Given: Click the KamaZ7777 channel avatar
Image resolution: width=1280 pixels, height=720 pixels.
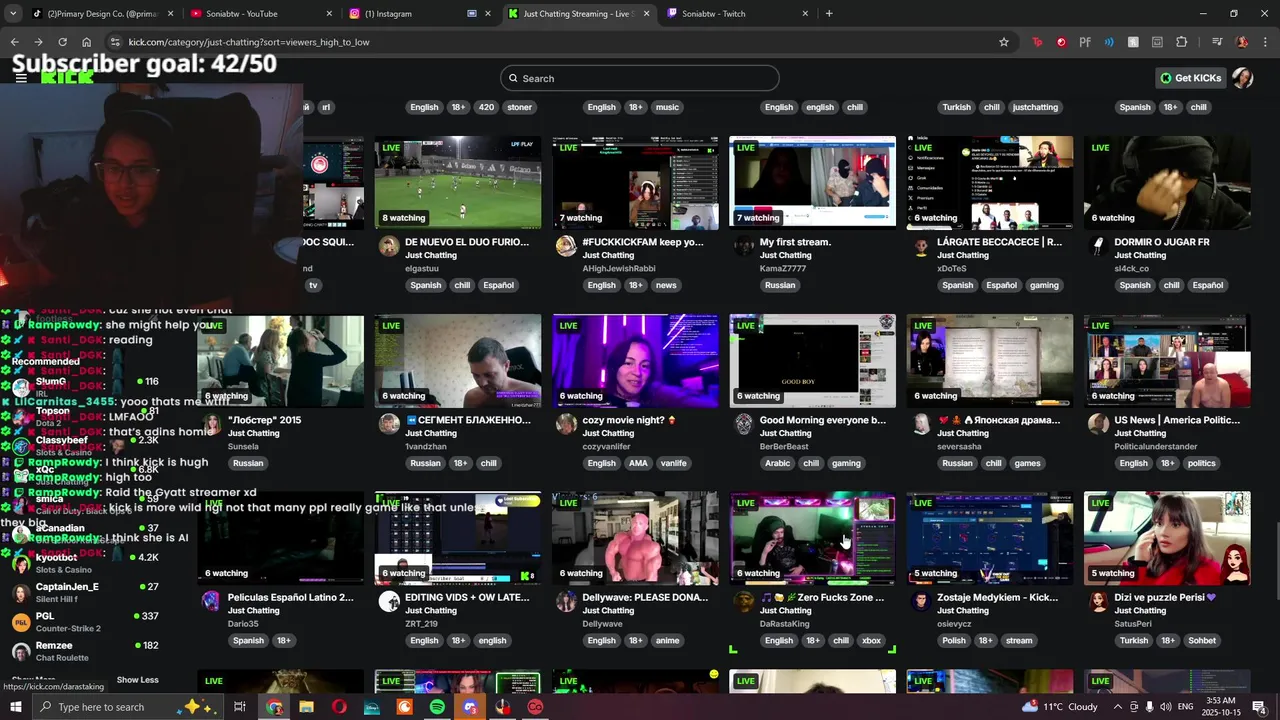Looking at the screenshot, I should (x=743, y=247).
